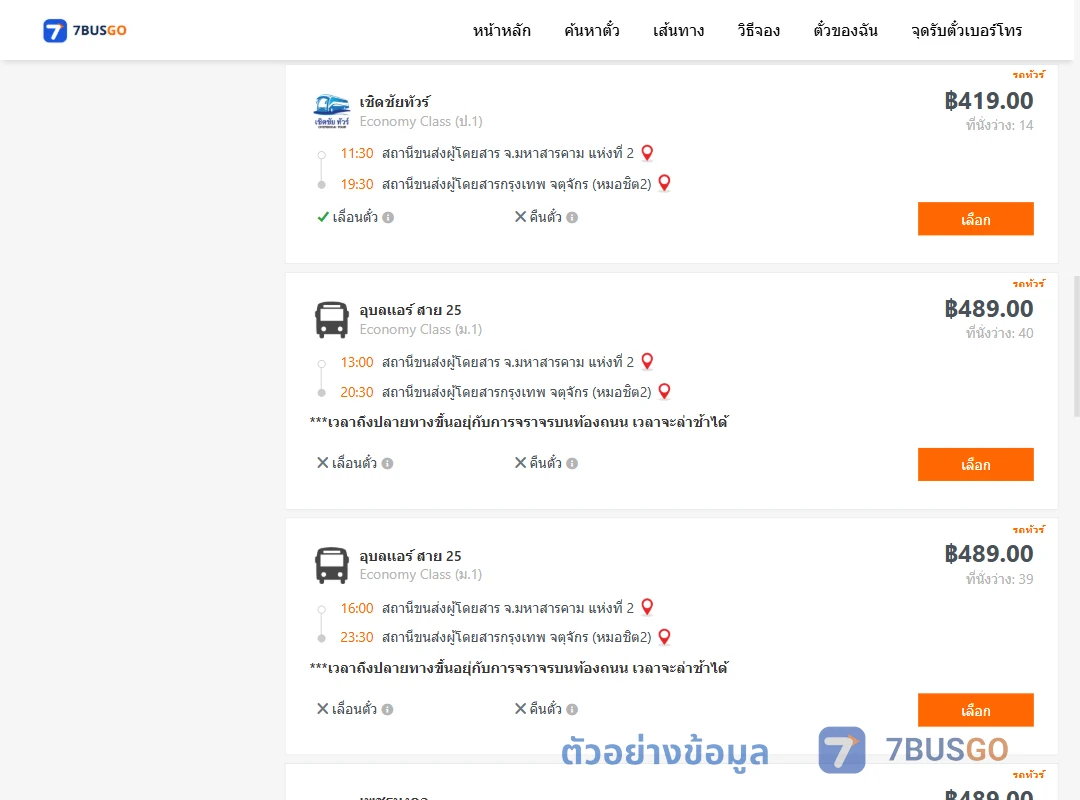The height and width of the screenshot is (800, 1080).
Task: Click รถทัวร์ tag on the ฿419.00 card
Action: click(1029, 74)
